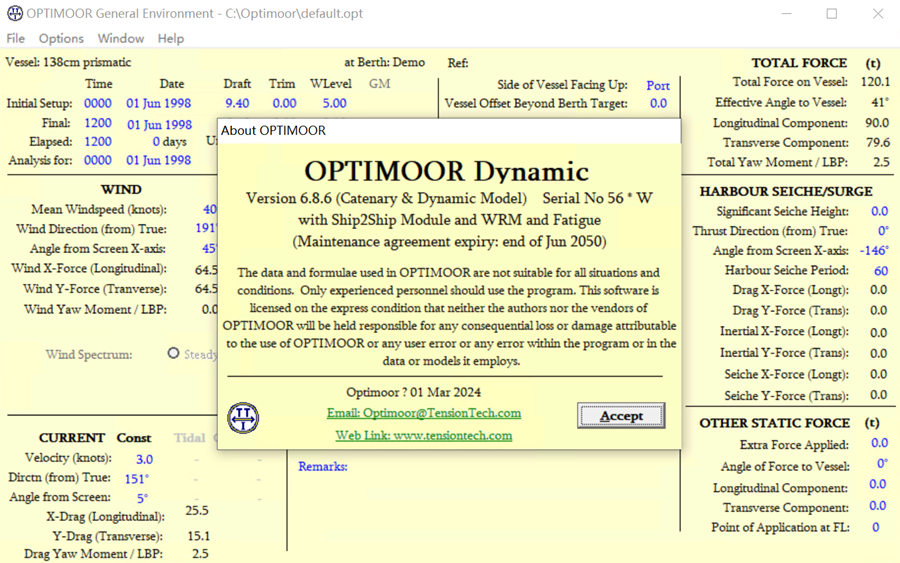The width and height of the screenshot is (900, 563).
Task: Click the Effective Angle to Vessel value 41°
Action: [880, 102]
